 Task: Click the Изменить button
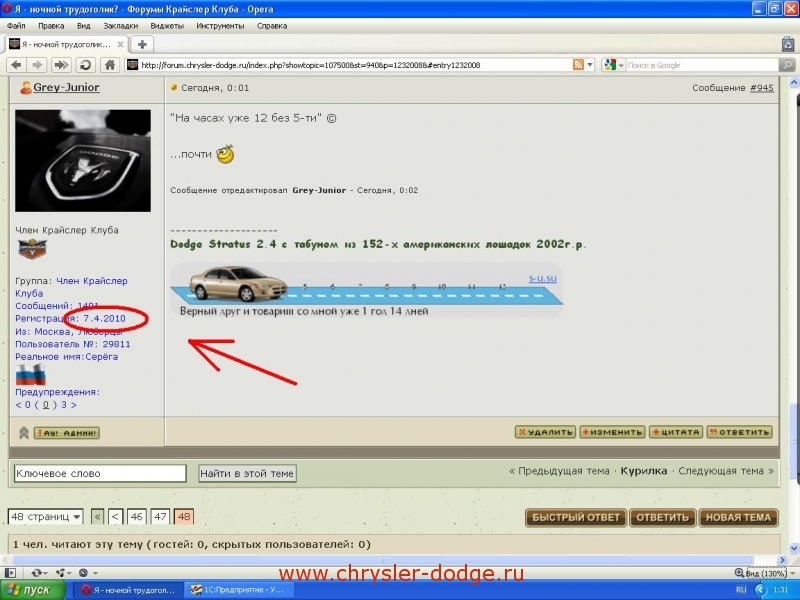click(x=613, y=432)
